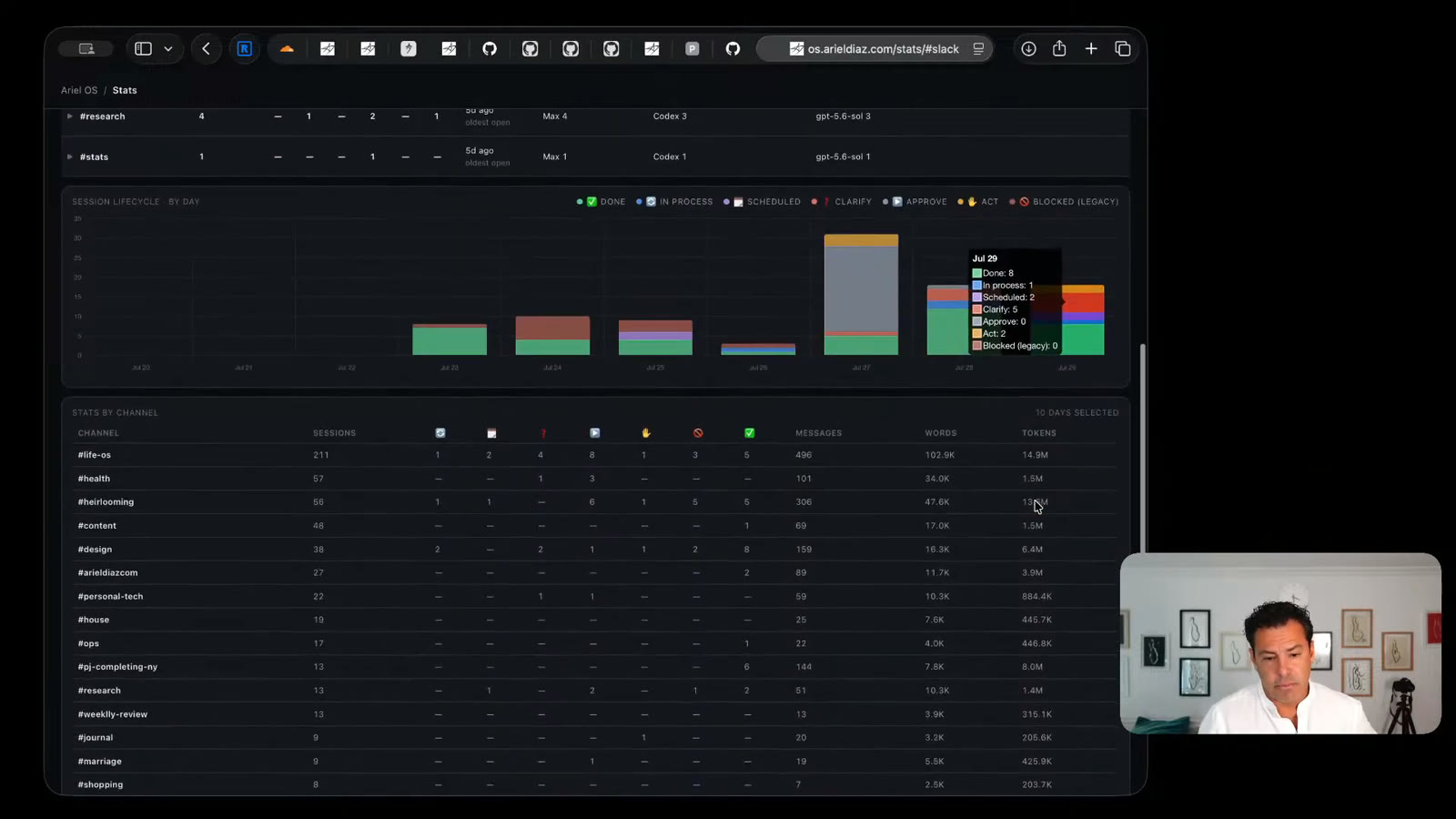The height and width of the screenshot is (819, 1456).
Task: Sort by the TOKENS column header
Action: (x=1038, y=433)
